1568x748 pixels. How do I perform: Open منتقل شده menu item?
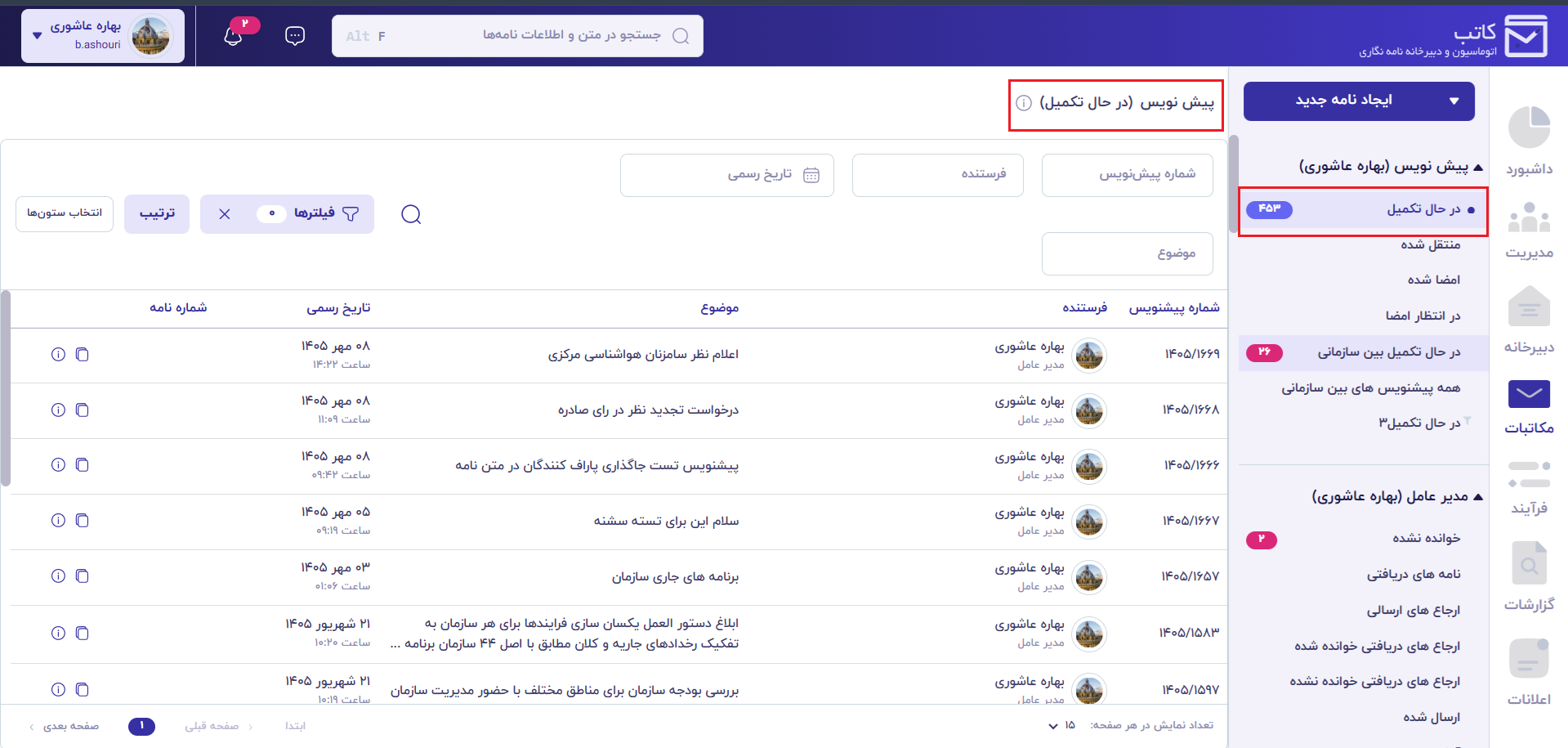click(x=1430, y=244)
